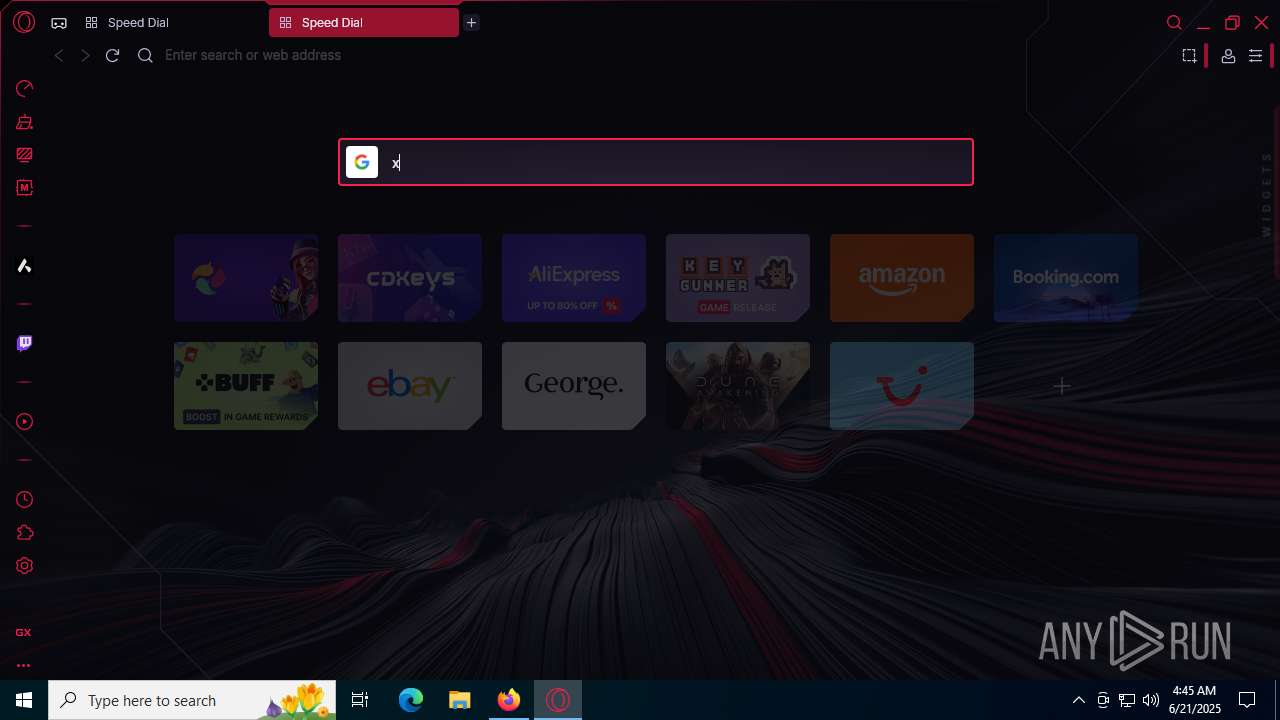The height and width of the screenshot is (720, 1280).
Task: Open File Explorer from taskbar
Action: [459, 700]
